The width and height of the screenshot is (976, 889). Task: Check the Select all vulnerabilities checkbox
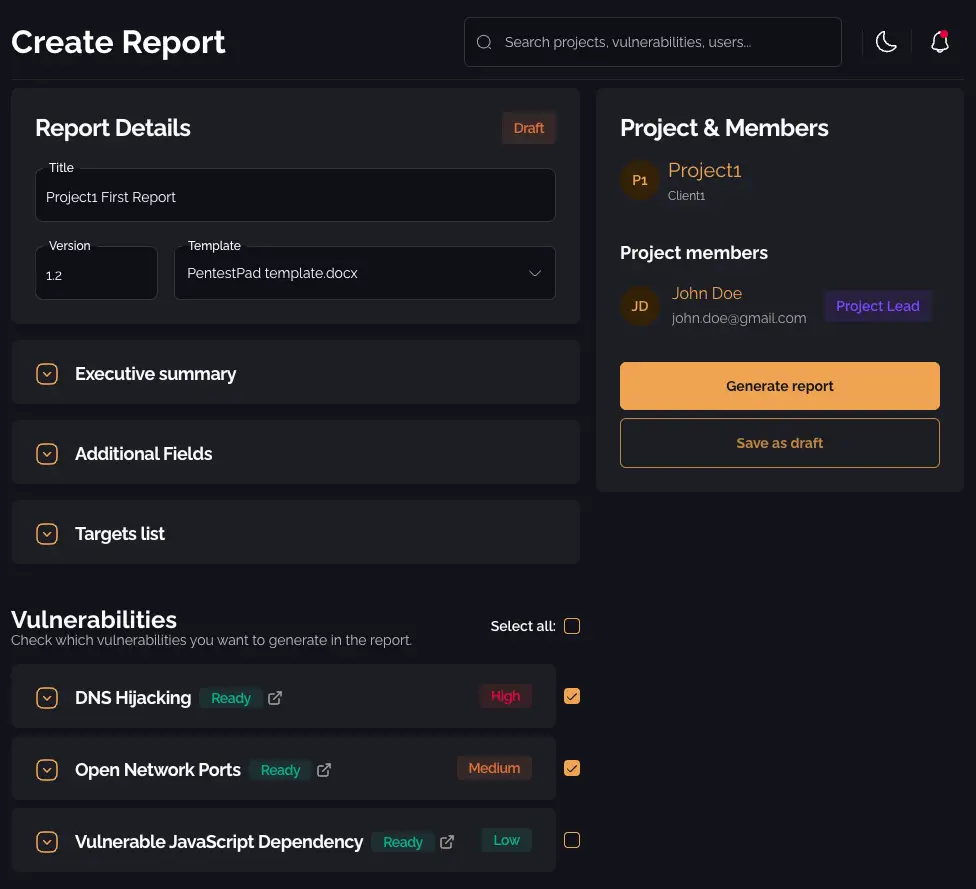571,625
